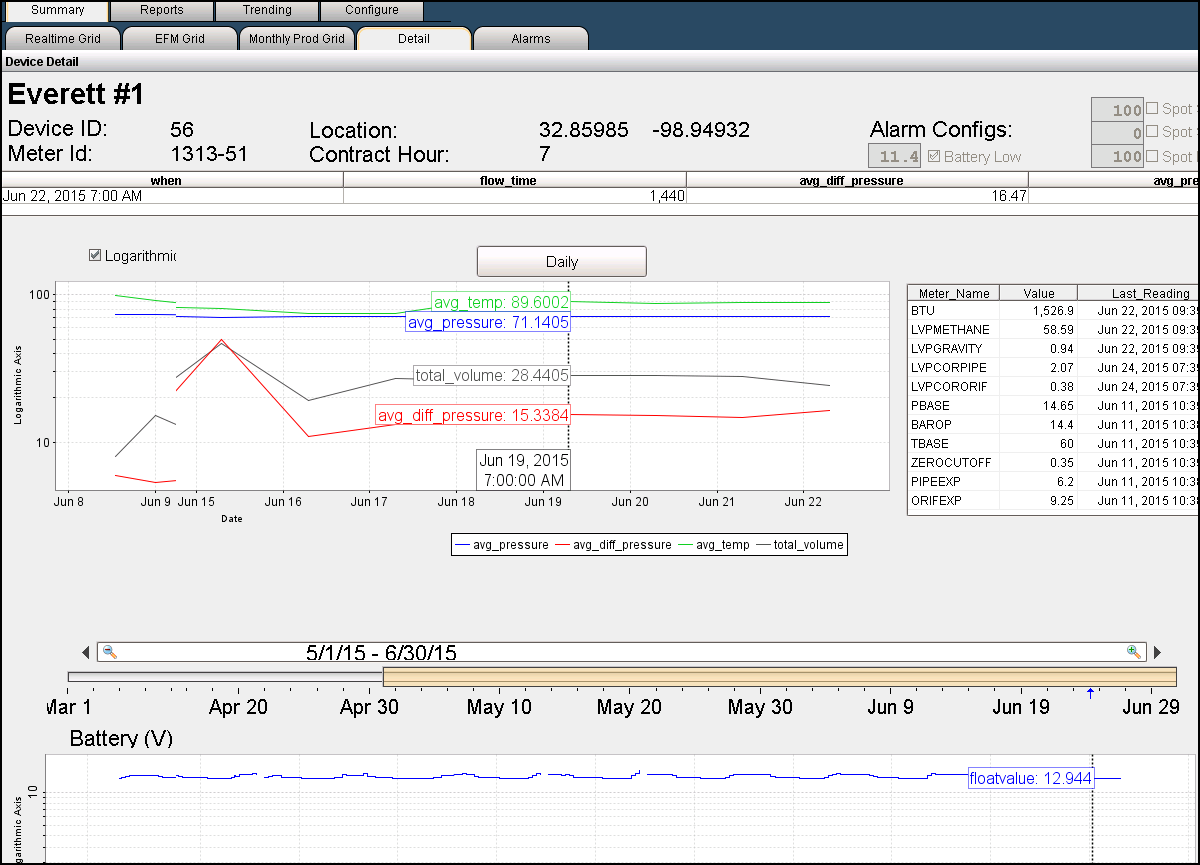Click the orange selected date range slider
Viewport: 1200px width, 865px height.
[x=778, y=677]
